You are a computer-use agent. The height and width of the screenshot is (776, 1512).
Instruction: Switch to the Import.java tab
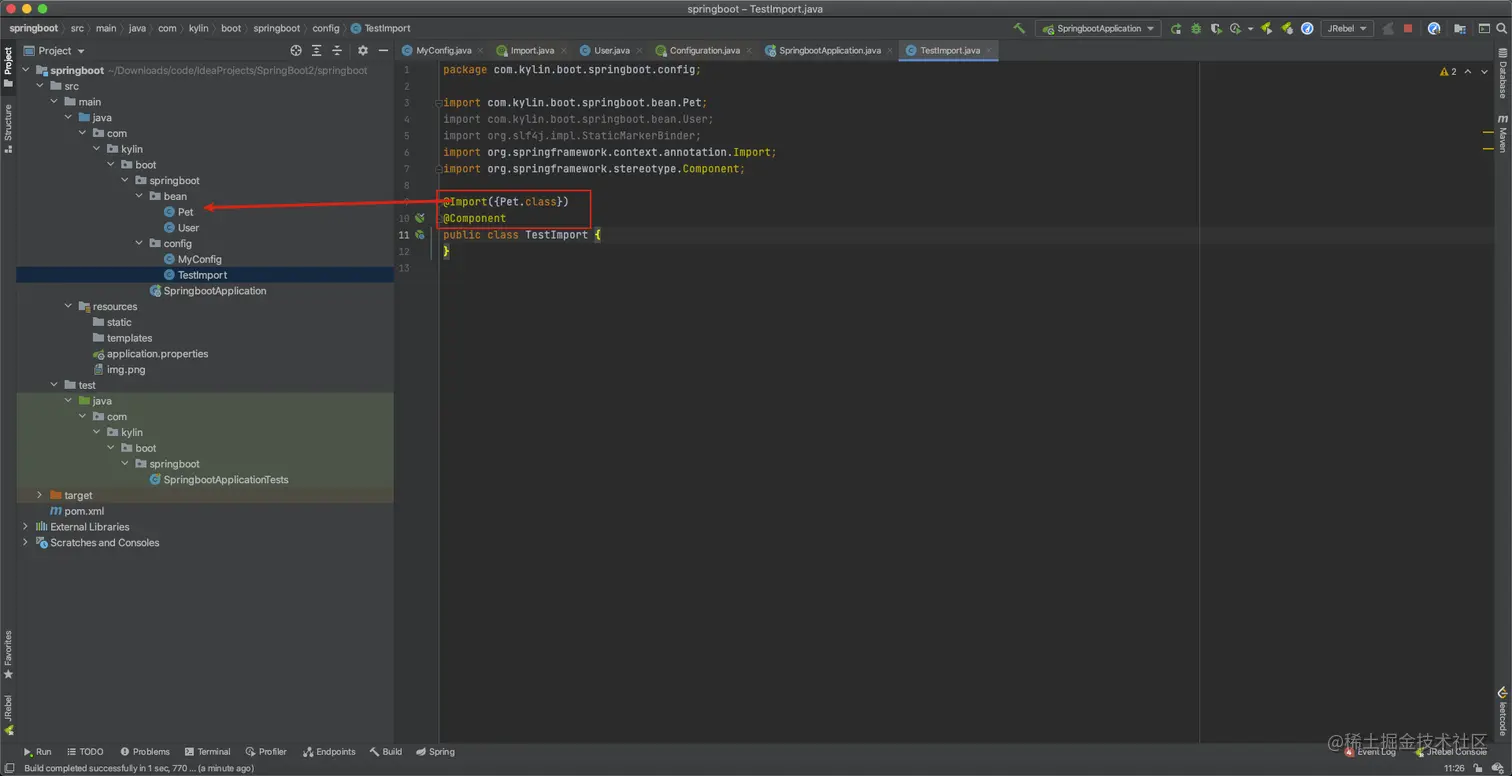tap(531, 50)
